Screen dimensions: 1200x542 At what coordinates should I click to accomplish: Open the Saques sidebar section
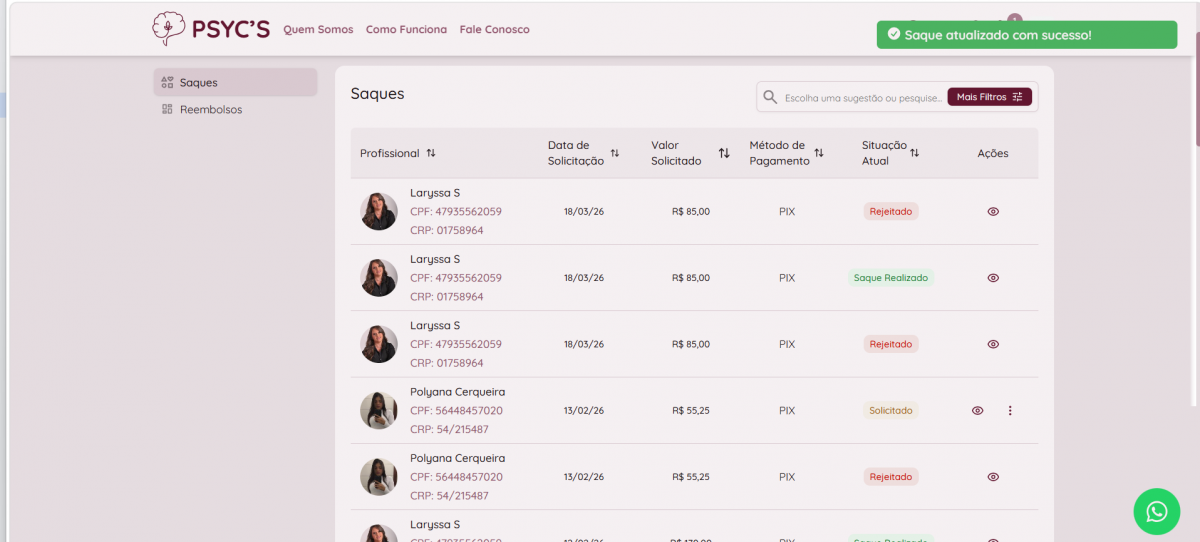[198, 82]
